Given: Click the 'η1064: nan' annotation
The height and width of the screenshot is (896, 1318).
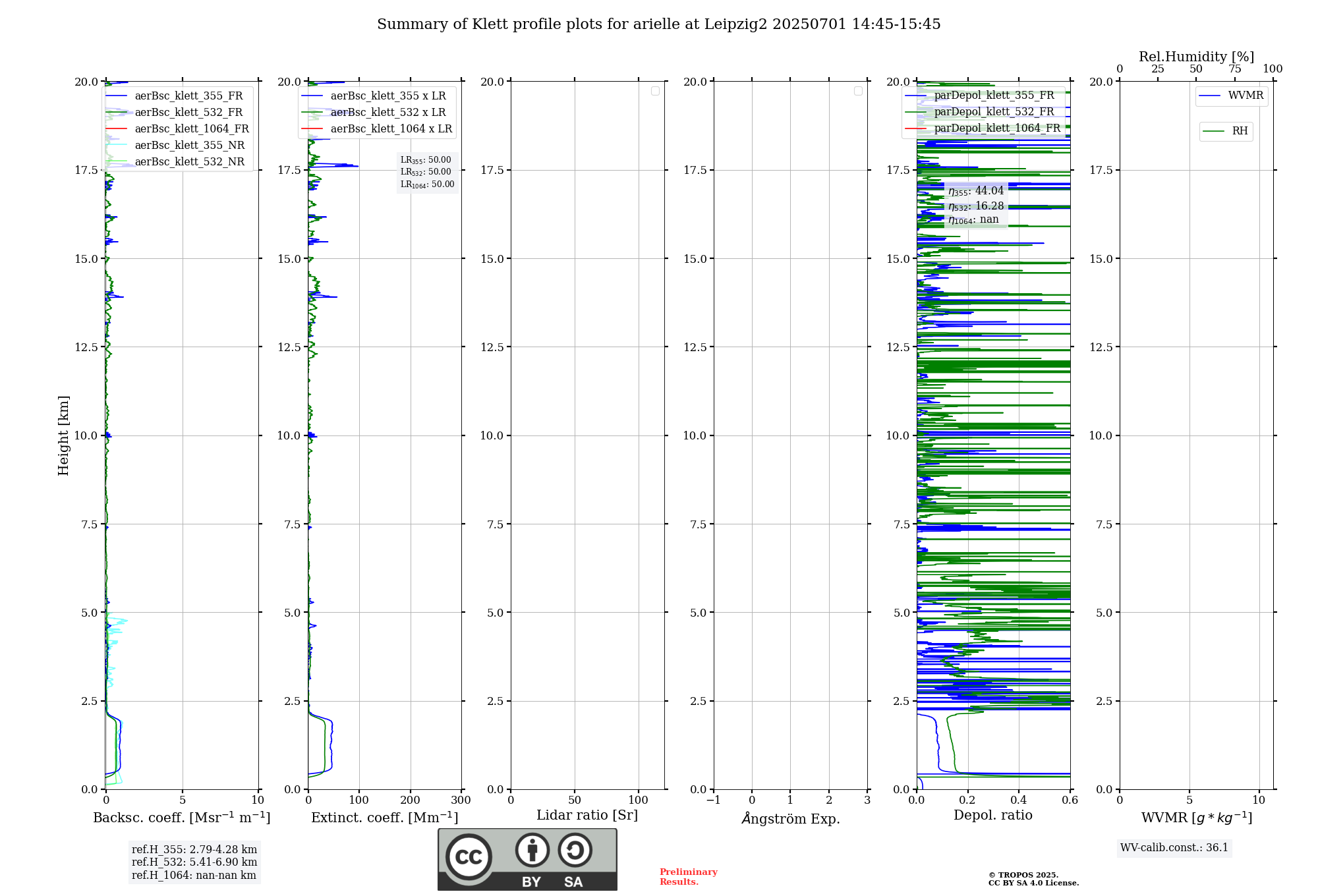Looking at the screenshot, I should [973, 219].
